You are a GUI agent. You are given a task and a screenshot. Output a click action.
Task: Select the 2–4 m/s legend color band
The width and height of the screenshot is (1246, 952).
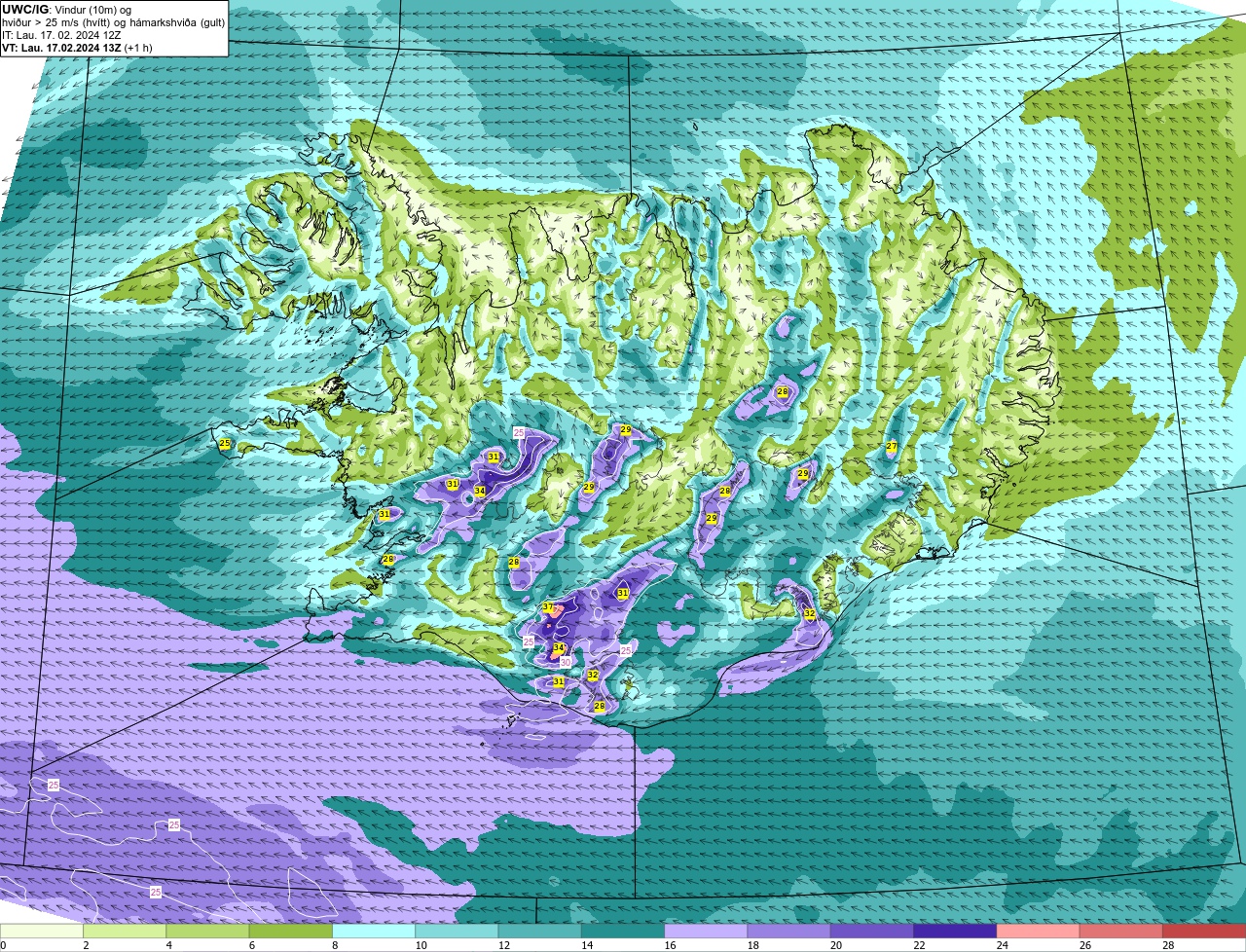tap(125, 931)
